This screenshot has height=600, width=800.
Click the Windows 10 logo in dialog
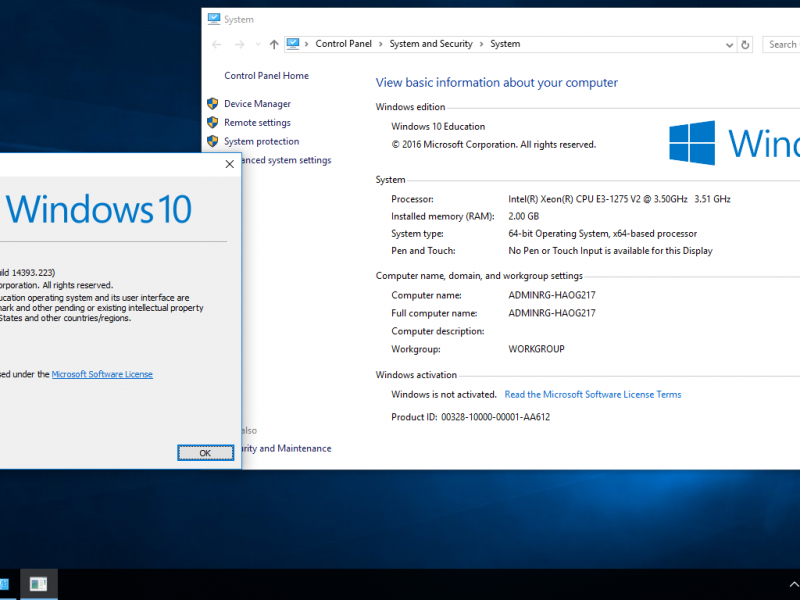[x=98, y=209]
